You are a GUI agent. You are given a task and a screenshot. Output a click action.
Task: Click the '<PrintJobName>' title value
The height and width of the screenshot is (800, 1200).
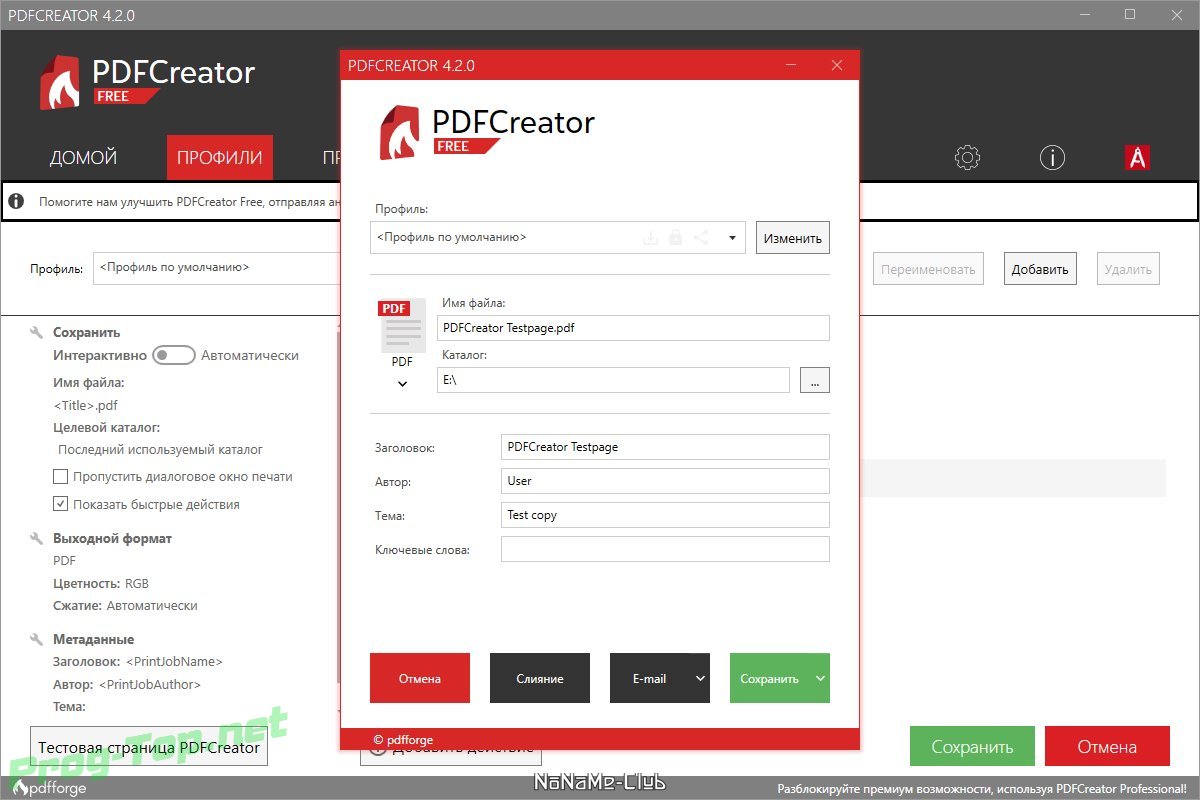[174, 662]
